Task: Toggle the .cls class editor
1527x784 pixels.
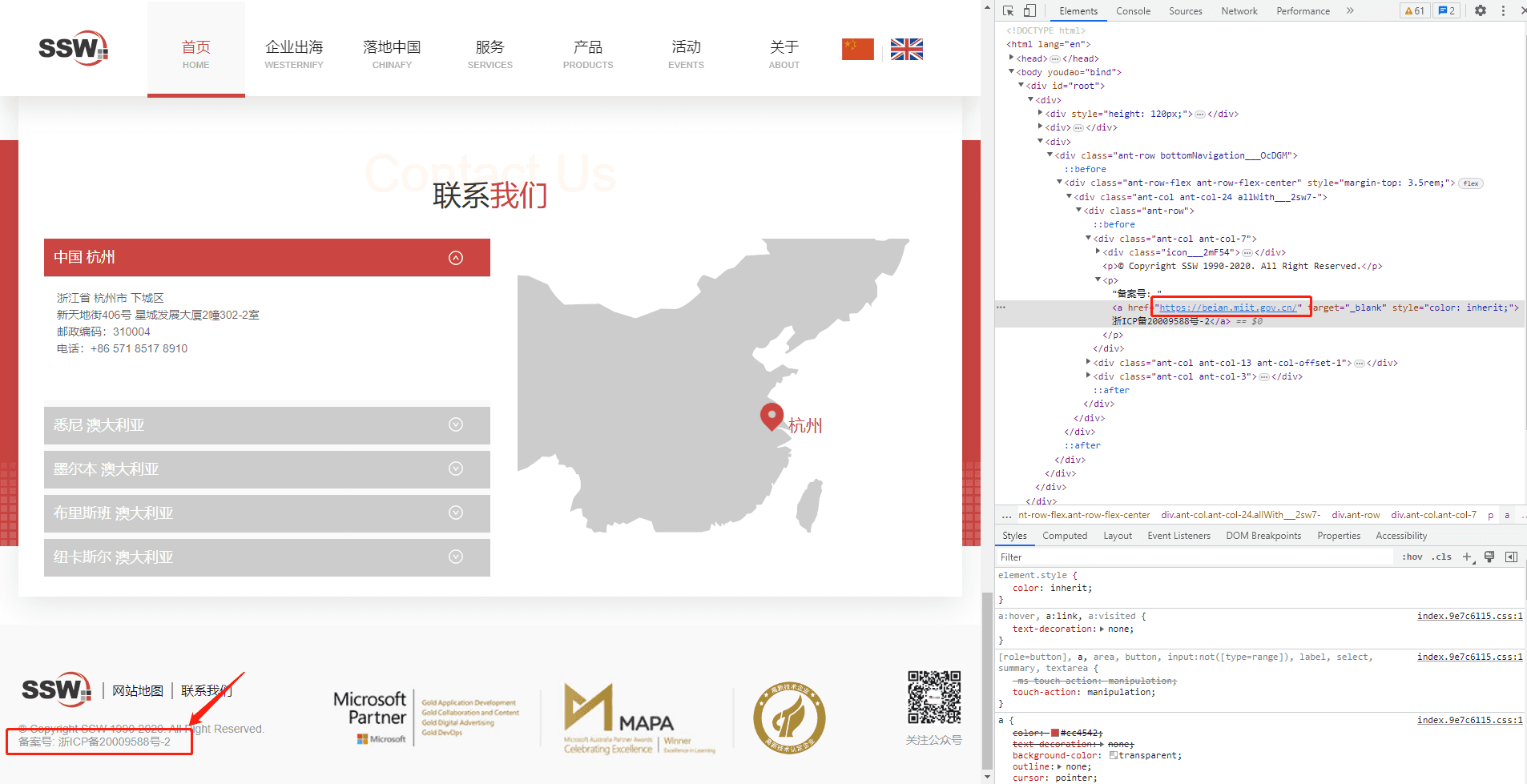Action: (1443, 557)
